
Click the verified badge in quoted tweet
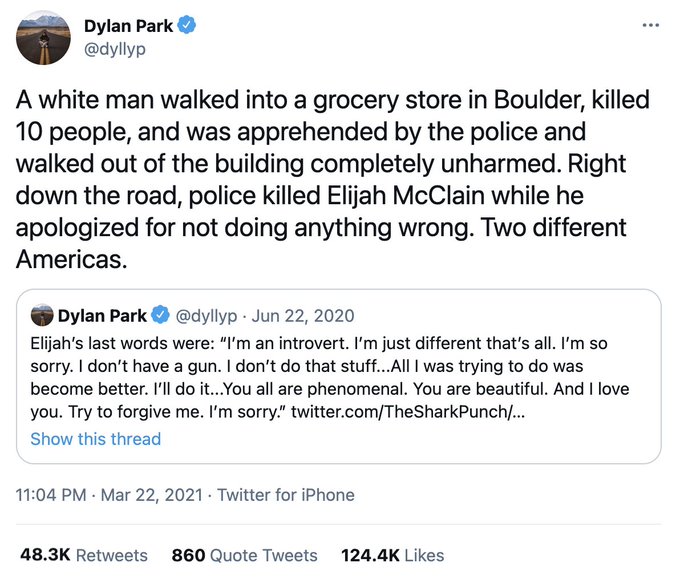pos(159,317)
